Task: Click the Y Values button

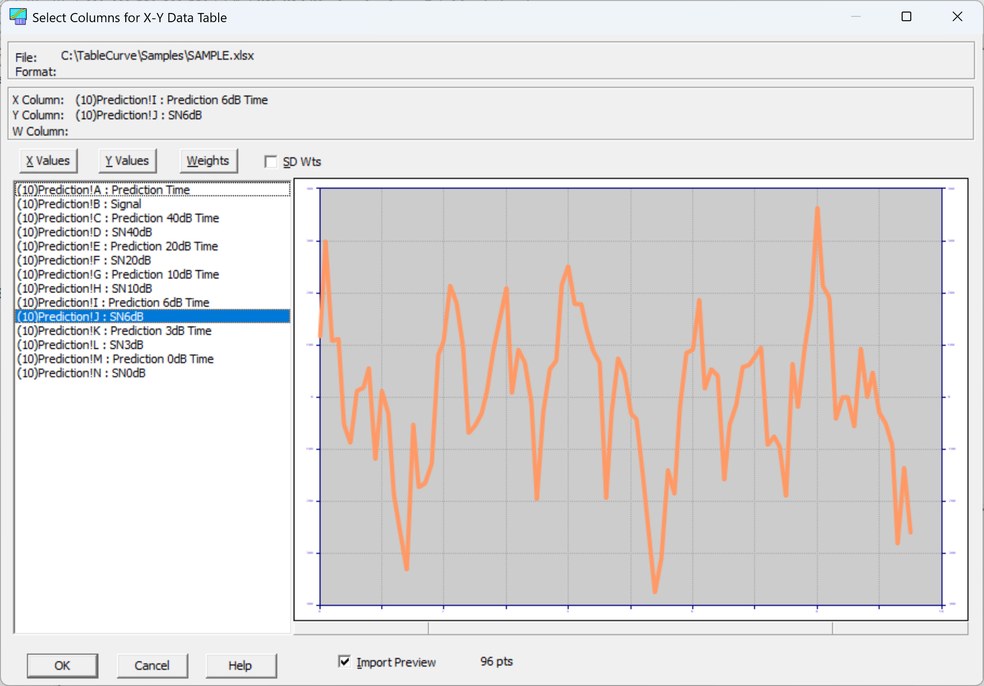Action: point(127,161)
